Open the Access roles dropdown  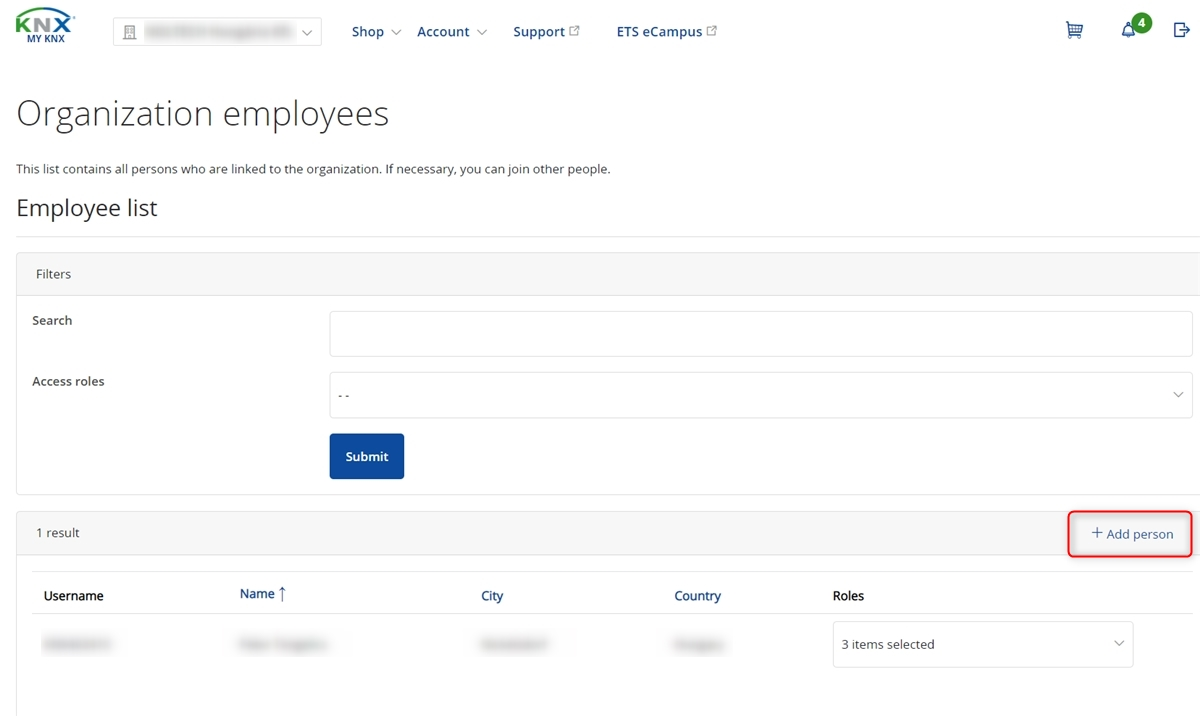click(x=760, y=395)
